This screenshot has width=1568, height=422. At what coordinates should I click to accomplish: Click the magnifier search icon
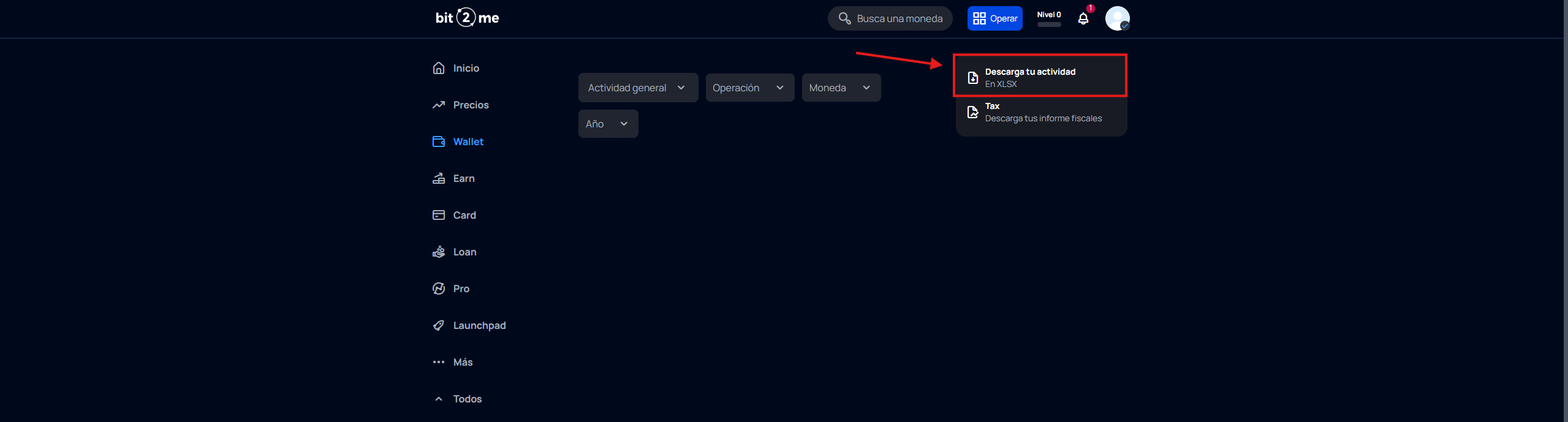[x=844, y=18]
